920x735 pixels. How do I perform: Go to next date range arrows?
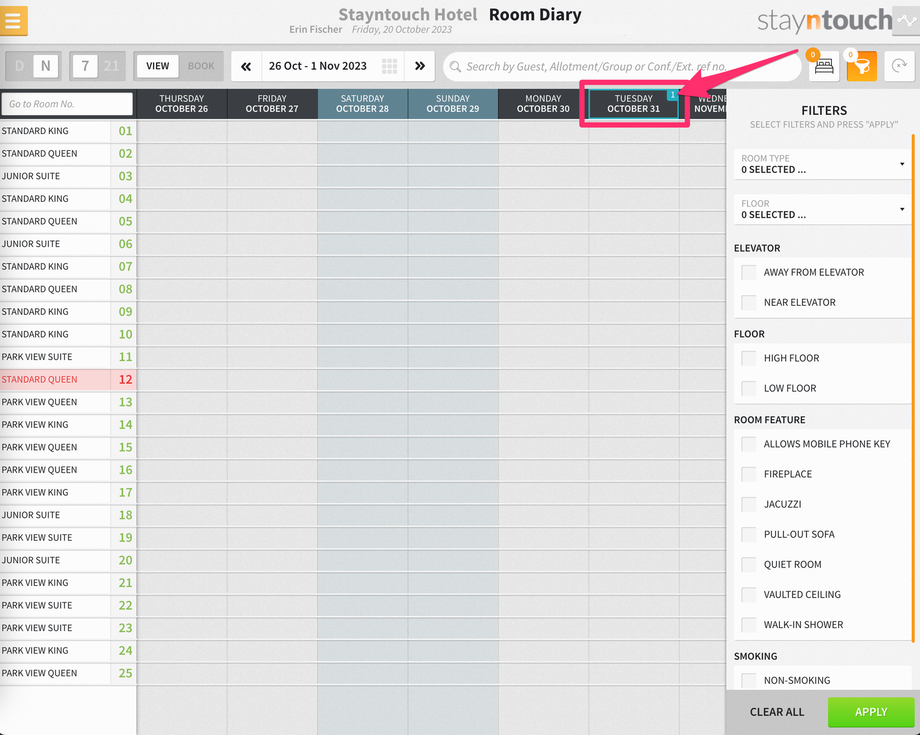click(x=420, y=66)
